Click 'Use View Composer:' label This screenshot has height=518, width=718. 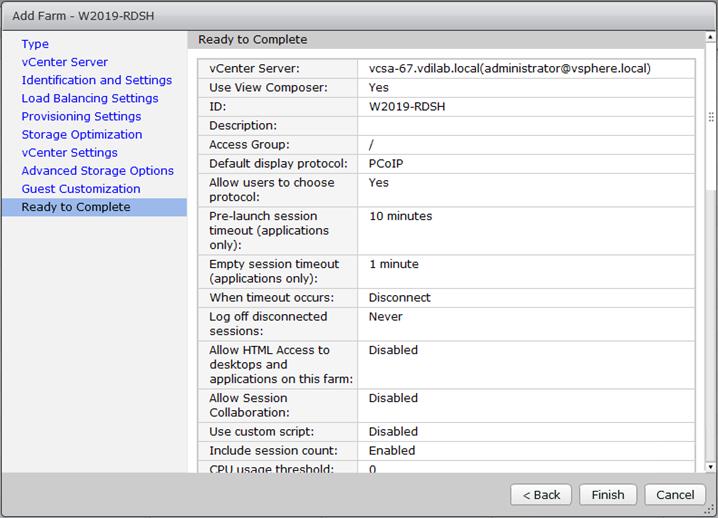pyautogui.click(x=268, y=87)
